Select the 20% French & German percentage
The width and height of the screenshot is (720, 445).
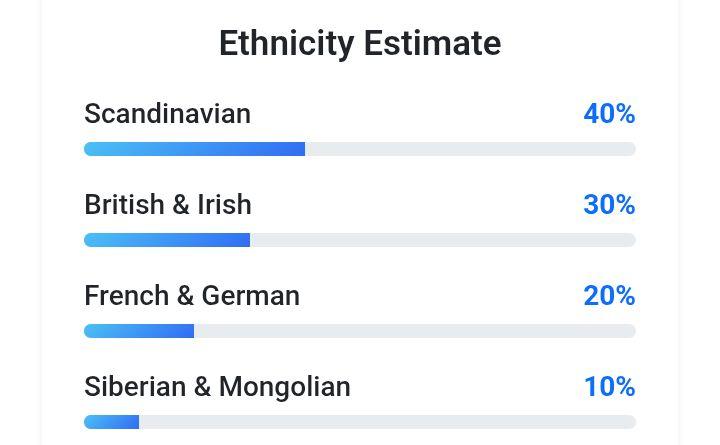609,296
